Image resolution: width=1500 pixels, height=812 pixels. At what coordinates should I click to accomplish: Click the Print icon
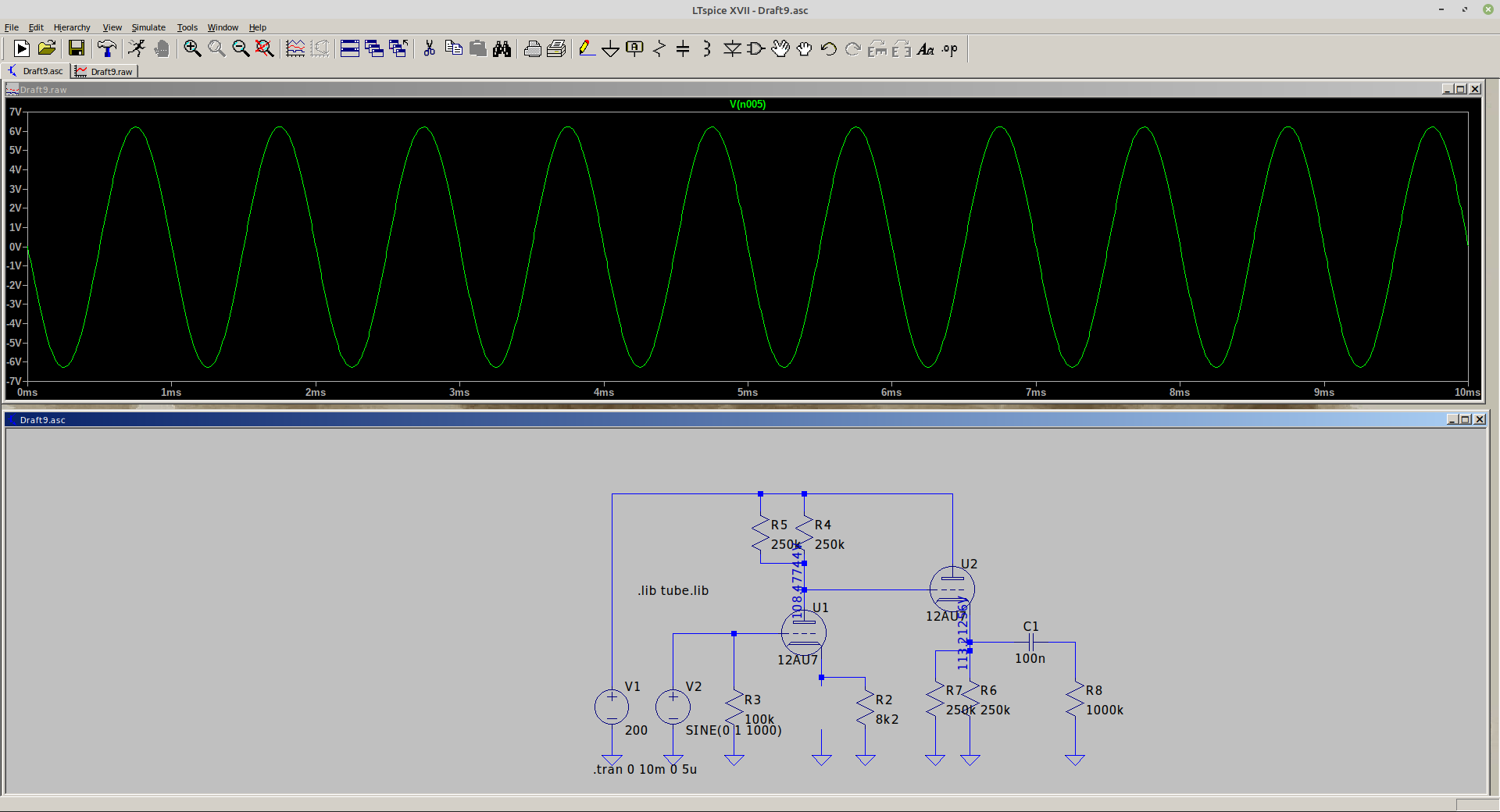point(556,48)
